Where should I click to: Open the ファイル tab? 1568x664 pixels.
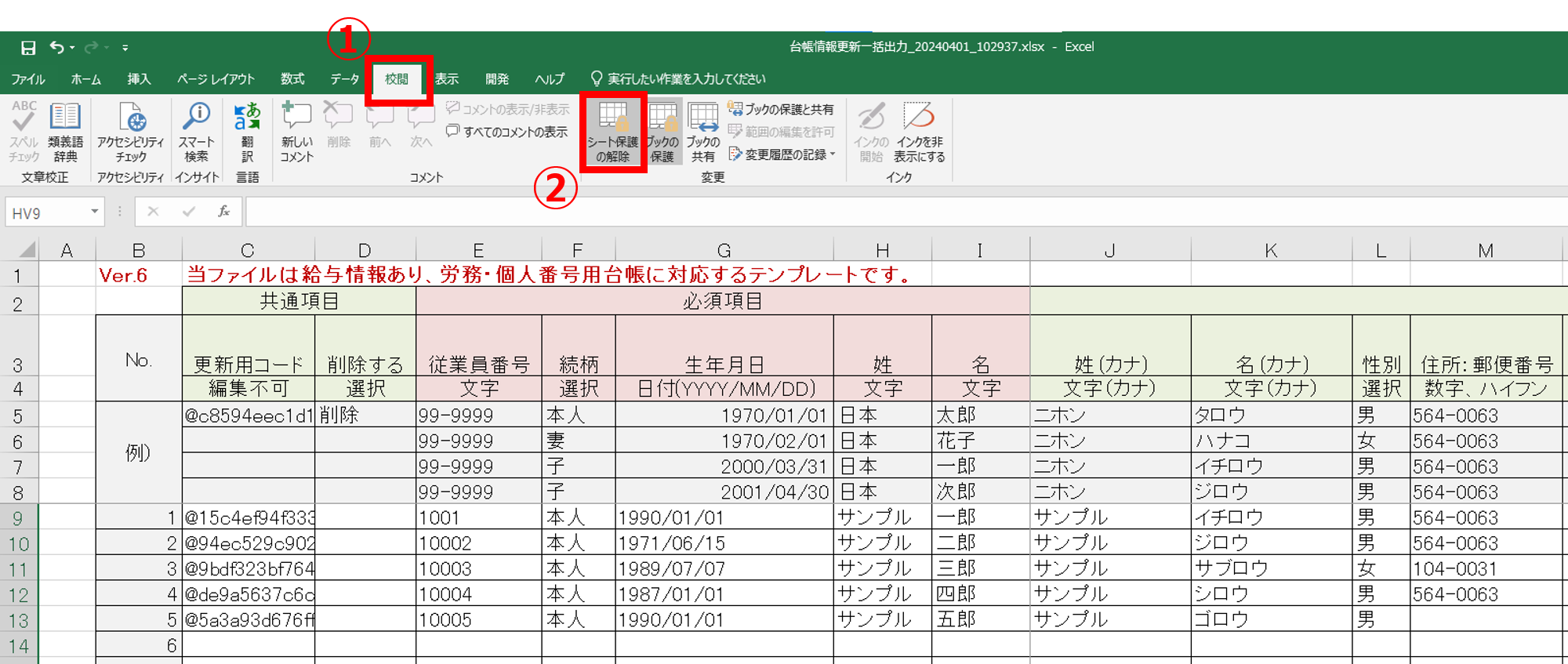click(x=28, y=79)
